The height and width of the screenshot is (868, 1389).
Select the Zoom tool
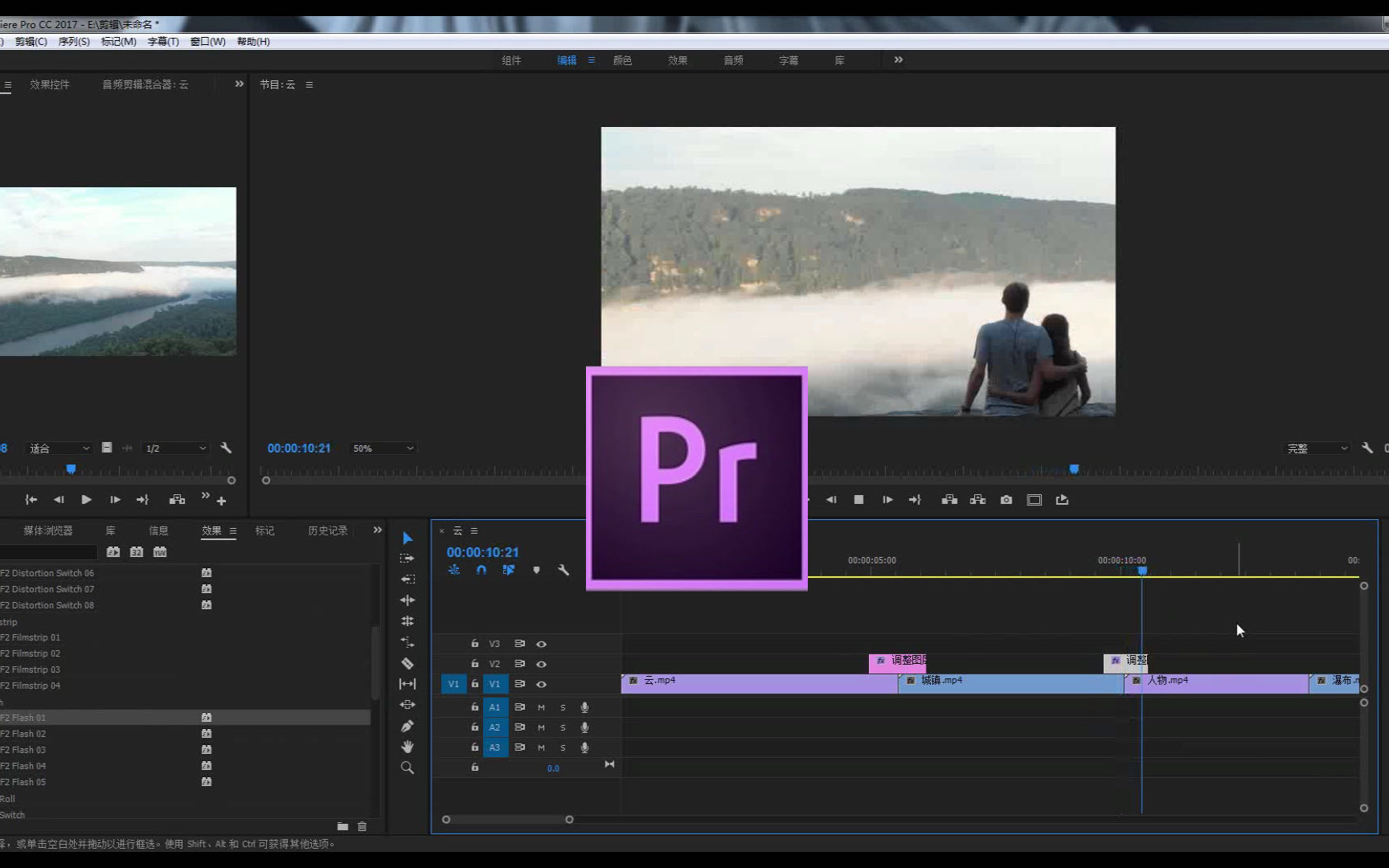coord(408,768)
